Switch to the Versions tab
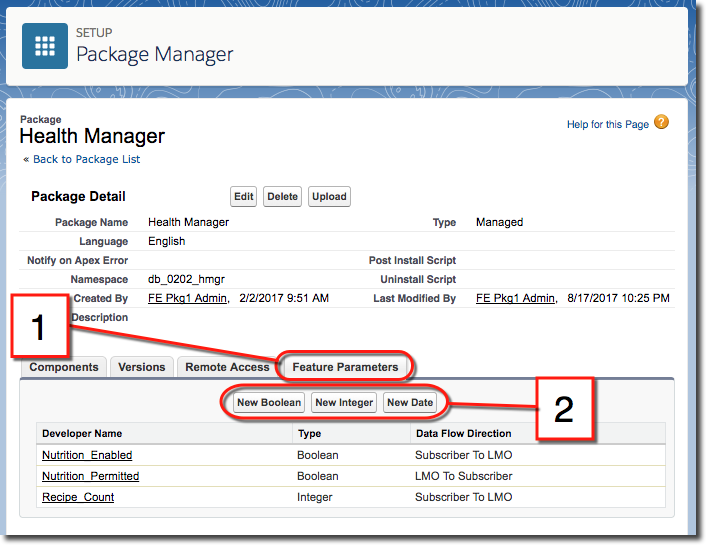Viewport: 706px width, 545px height. (x=142, y=367)
